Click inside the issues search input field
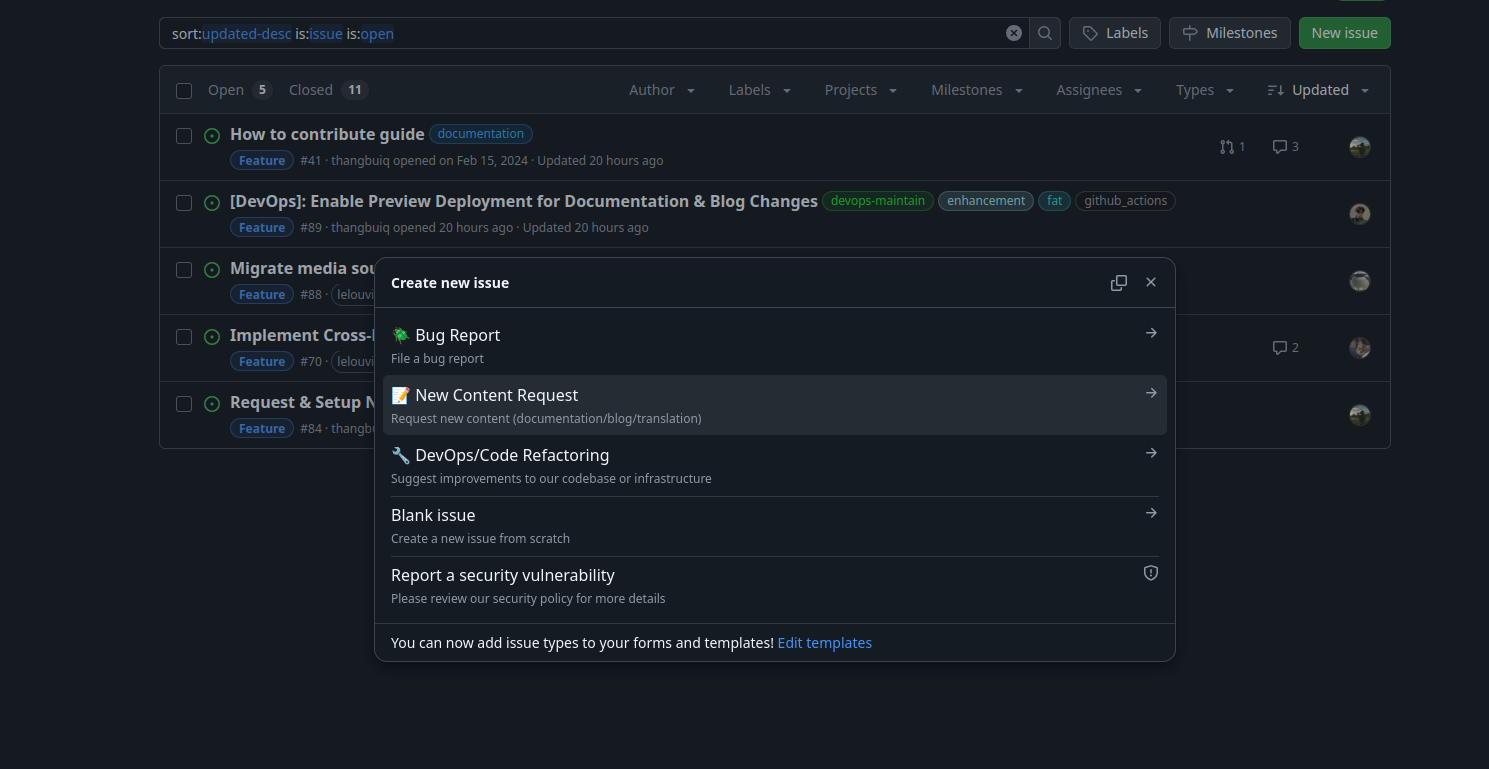 click(x=600, y=33)
